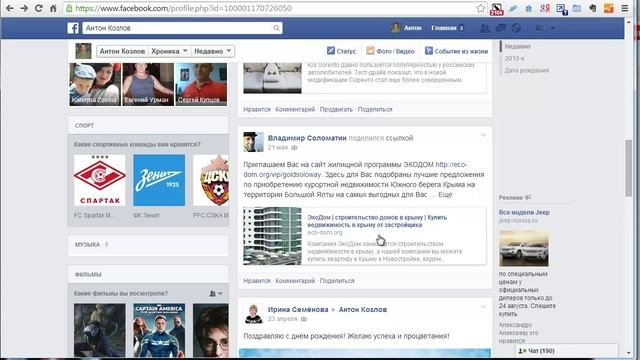The height and width of the screenshot is (360, 640).
Task: Click the Антон Козлов profile button
Action: coord(122,51)
